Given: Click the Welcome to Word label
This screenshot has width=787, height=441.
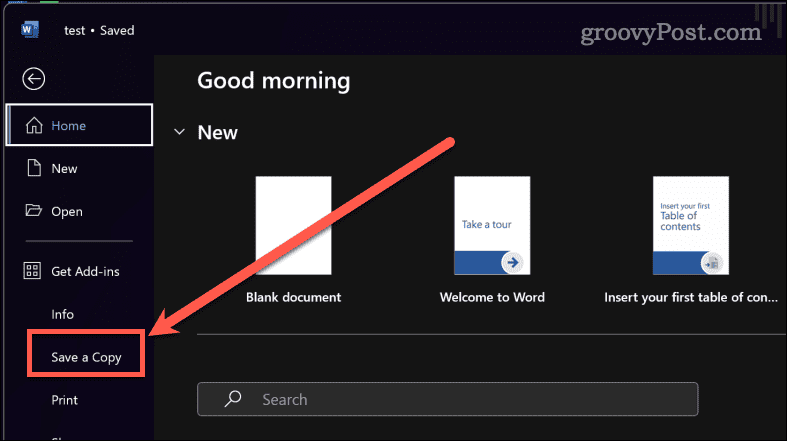Looking at the screenshot, I should point(492,298).
